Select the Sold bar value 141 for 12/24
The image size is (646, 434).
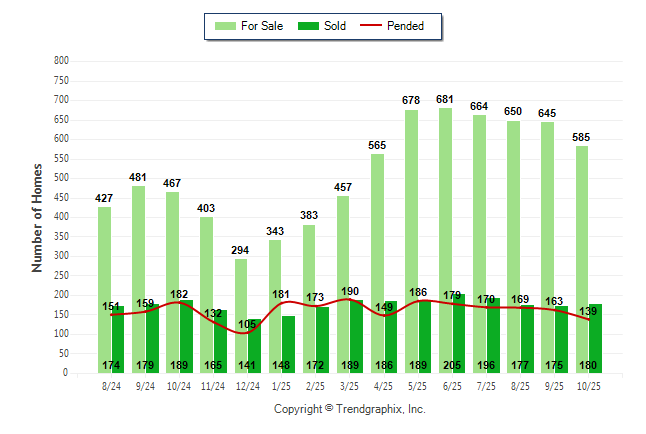248,365
